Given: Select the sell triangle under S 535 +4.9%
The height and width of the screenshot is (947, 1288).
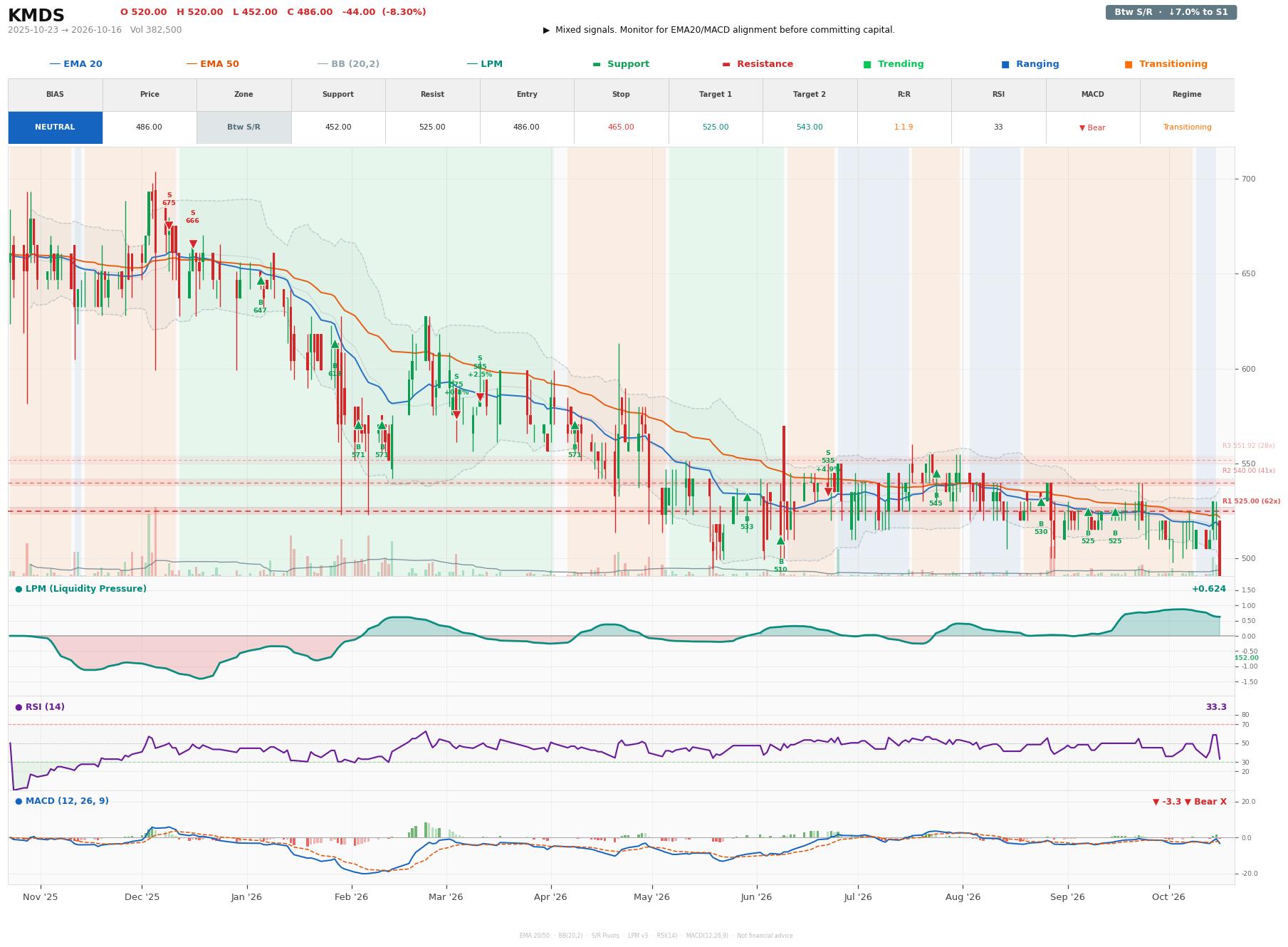Looking at the screenshot, I should click(828, 492).
